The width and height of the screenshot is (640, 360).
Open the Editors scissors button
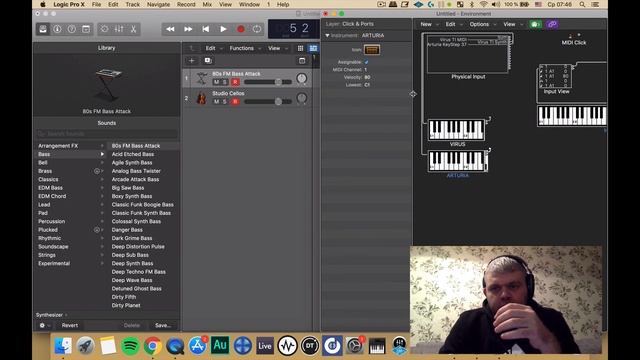[x=133, y=29]
